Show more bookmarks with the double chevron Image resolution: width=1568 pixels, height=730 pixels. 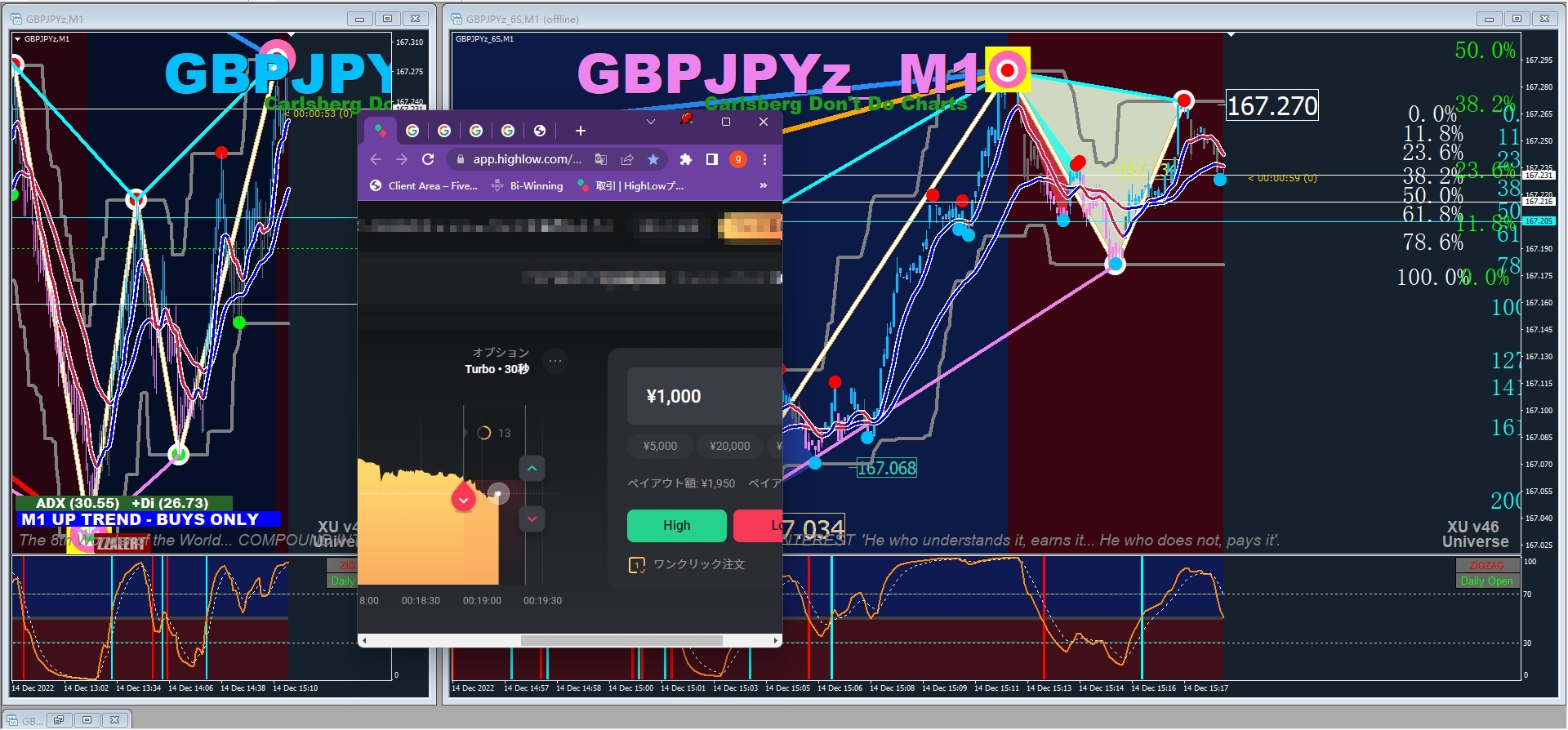(764, 186)
